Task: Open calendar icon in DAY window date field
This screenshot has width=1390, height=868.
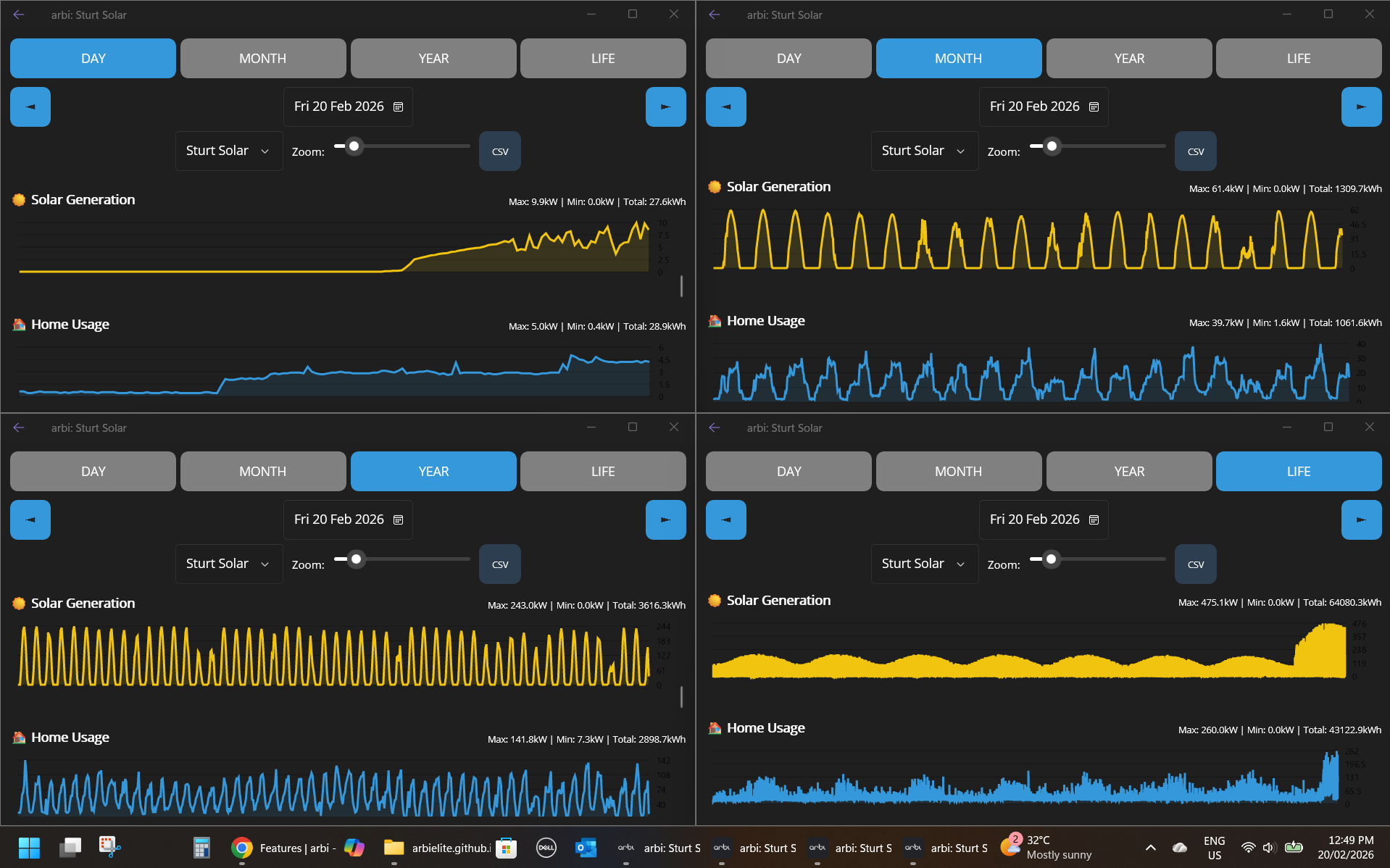Action: pyautogui.click(x=398, y=107)
